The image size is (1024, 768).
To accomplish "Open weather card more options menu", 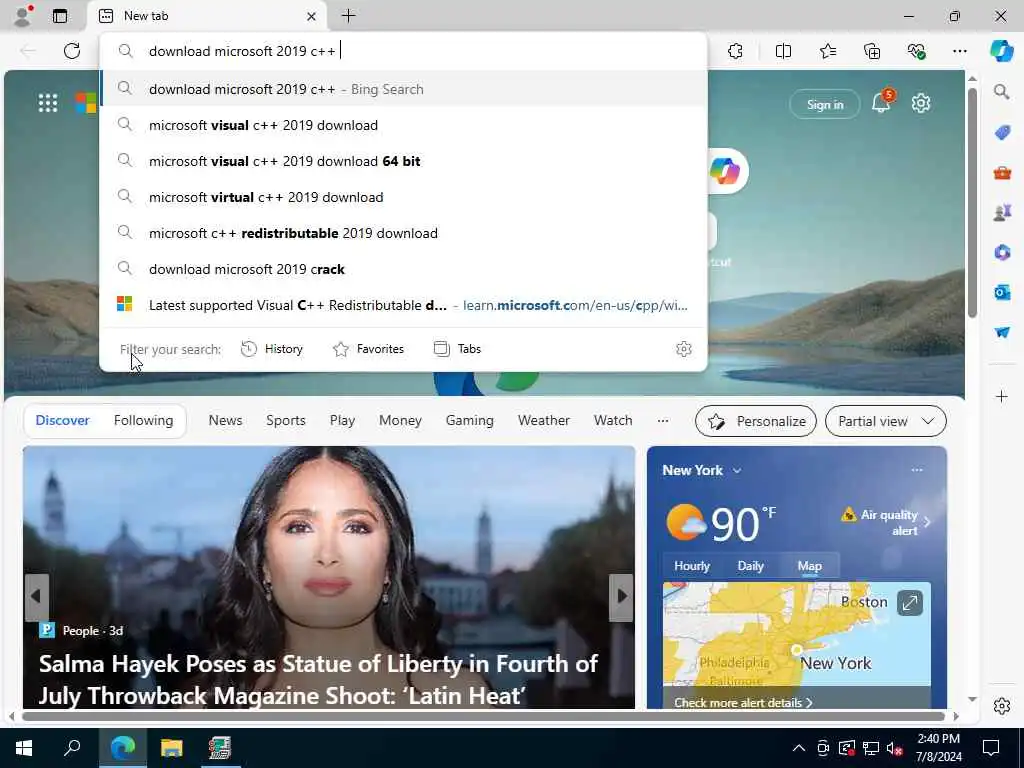I will [x=917, y=470].
